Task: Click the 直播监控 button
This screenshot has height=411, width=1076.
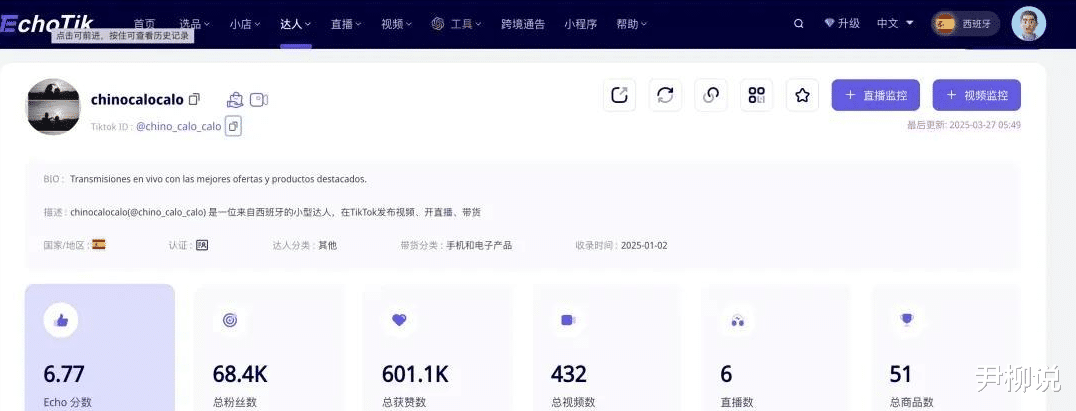Action: point(876,95)
